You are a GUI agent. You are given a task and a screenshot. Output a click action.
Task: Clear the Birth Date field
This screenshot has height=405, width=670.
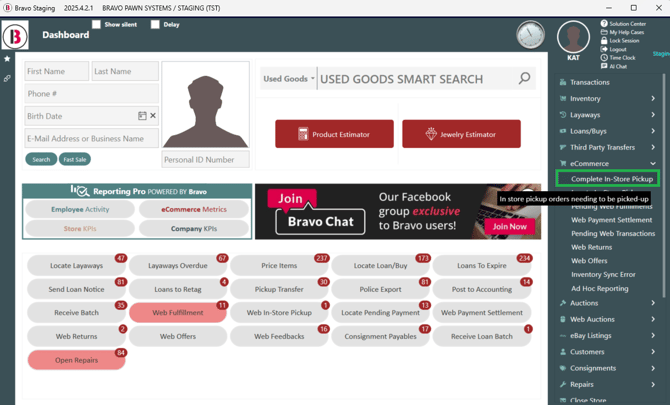(153, 116)
